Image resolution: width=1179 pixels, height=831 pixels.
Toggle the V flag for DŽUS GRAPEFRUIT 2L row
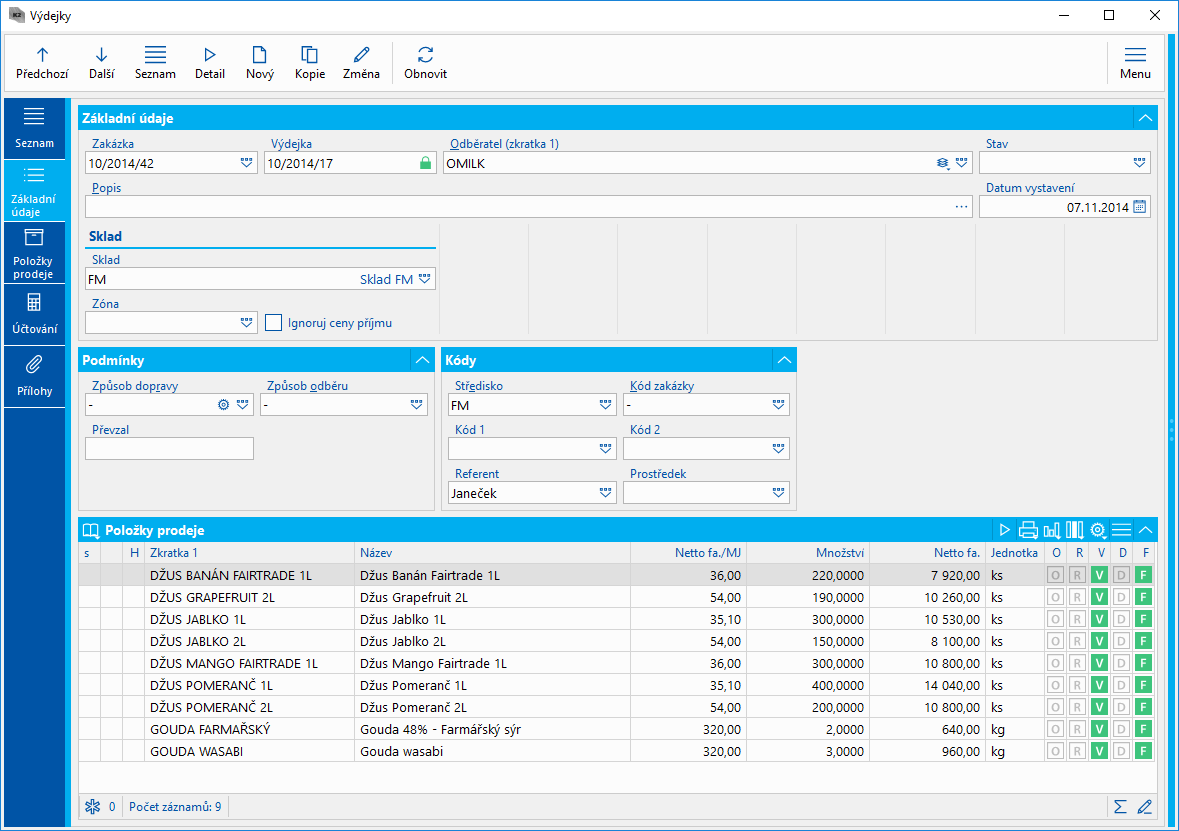click(x=1099, y=597)
